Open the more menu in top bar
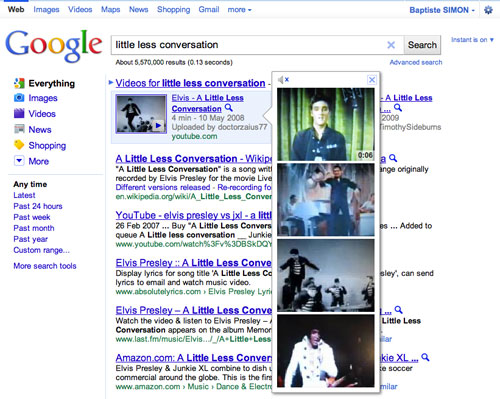The image size is (500, 399). [x=239, y=10]
